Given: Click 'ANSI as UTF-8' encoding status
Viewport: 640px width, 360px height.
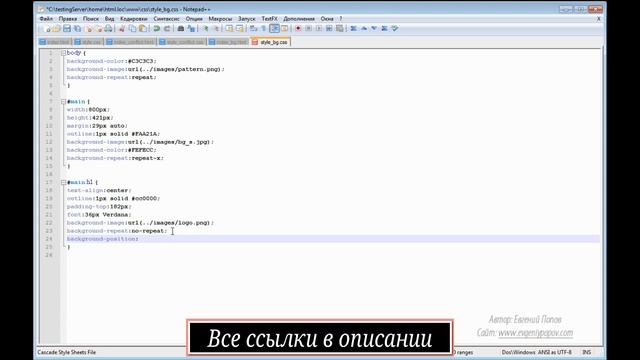Looking at the screenshot, I should pos(555,352).
